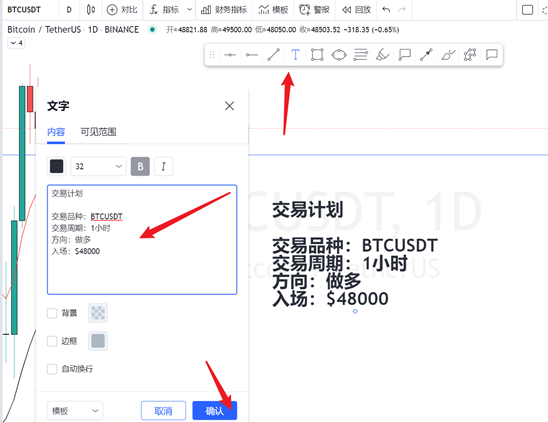Open 财务指标 financial metrics
548x422 pixels.
pyautogui.click(x=224, y=9)
